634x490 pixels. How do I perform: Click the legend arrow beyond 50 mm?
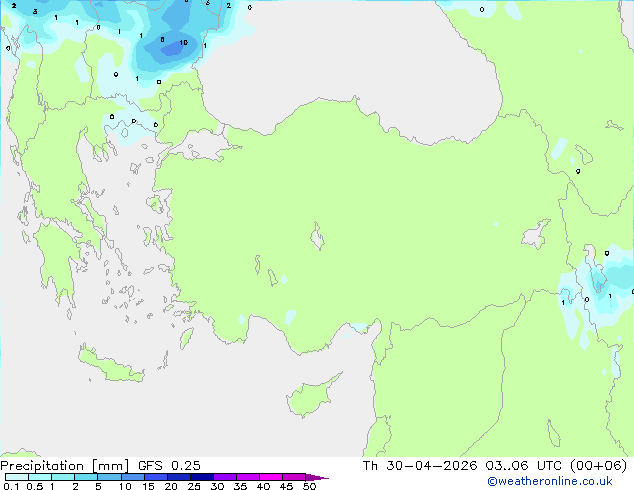[x=317, y=477]
